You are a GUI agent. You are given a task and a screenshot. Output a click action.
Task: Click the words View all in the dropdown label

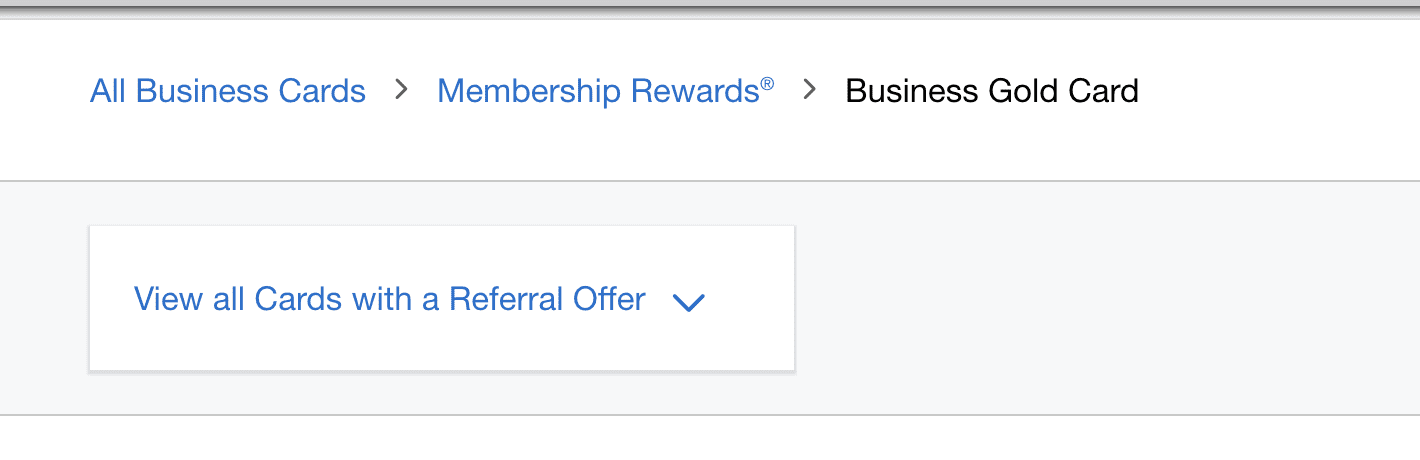click(189, 299)
